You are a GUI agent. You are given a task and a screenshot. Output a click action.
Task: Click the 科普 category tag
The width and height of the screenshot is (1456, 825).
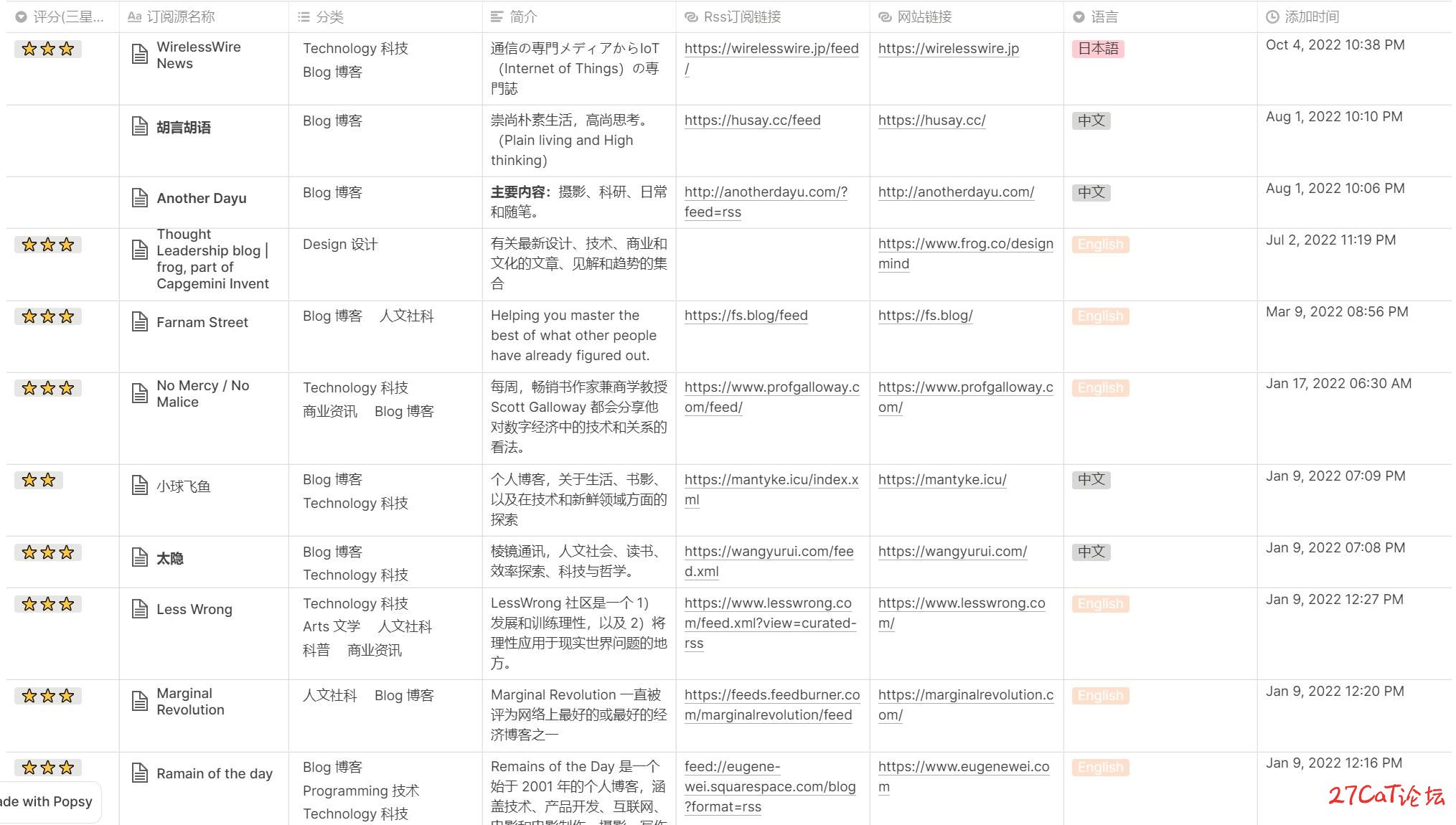[x=316, y=650]
